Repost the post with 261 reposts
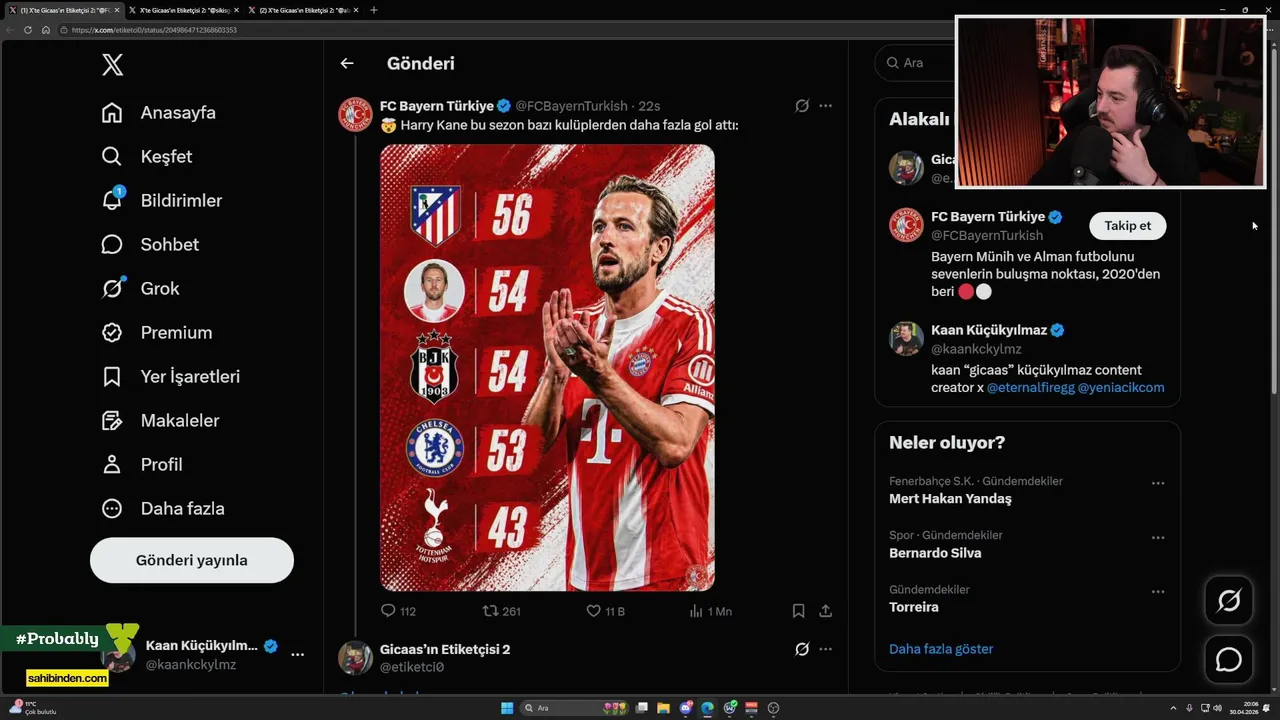1280x720 pixels. pos(501,611)
